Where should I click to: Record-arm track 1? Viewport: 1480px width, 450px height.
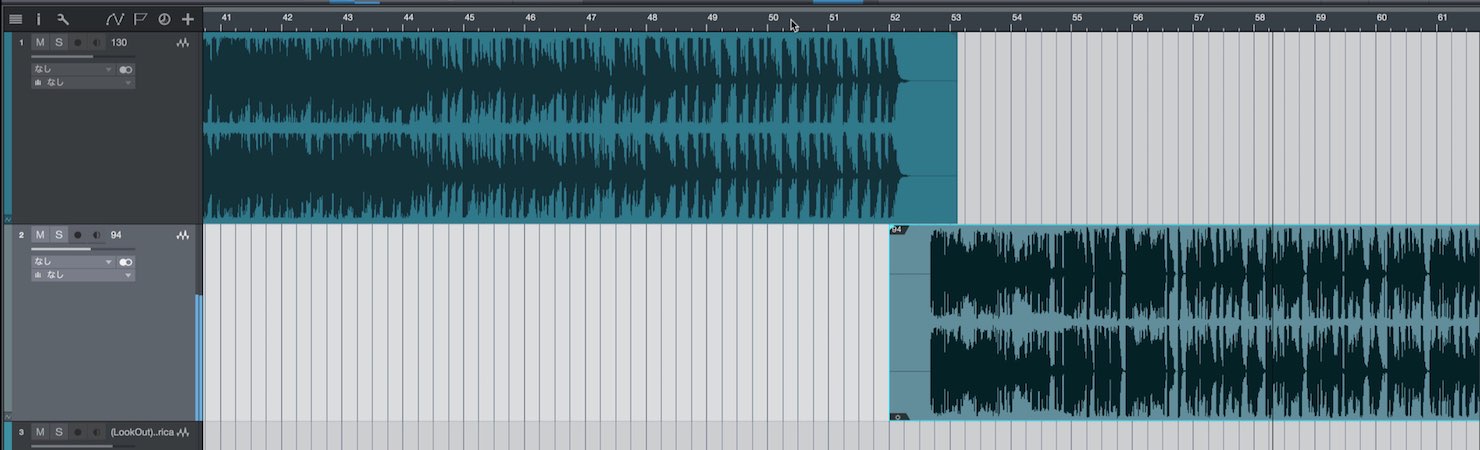pyautogui.click(x=78, y=42)
